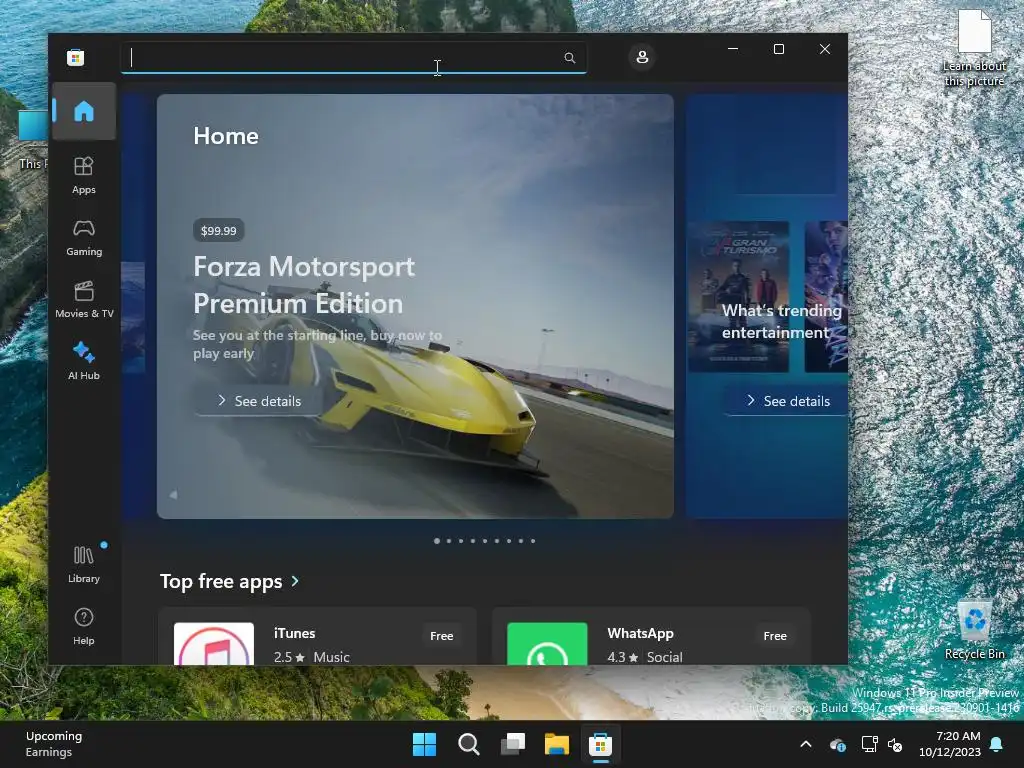Select the This PC desktop icon
The image size is (1024, 768).
point(31,138)
